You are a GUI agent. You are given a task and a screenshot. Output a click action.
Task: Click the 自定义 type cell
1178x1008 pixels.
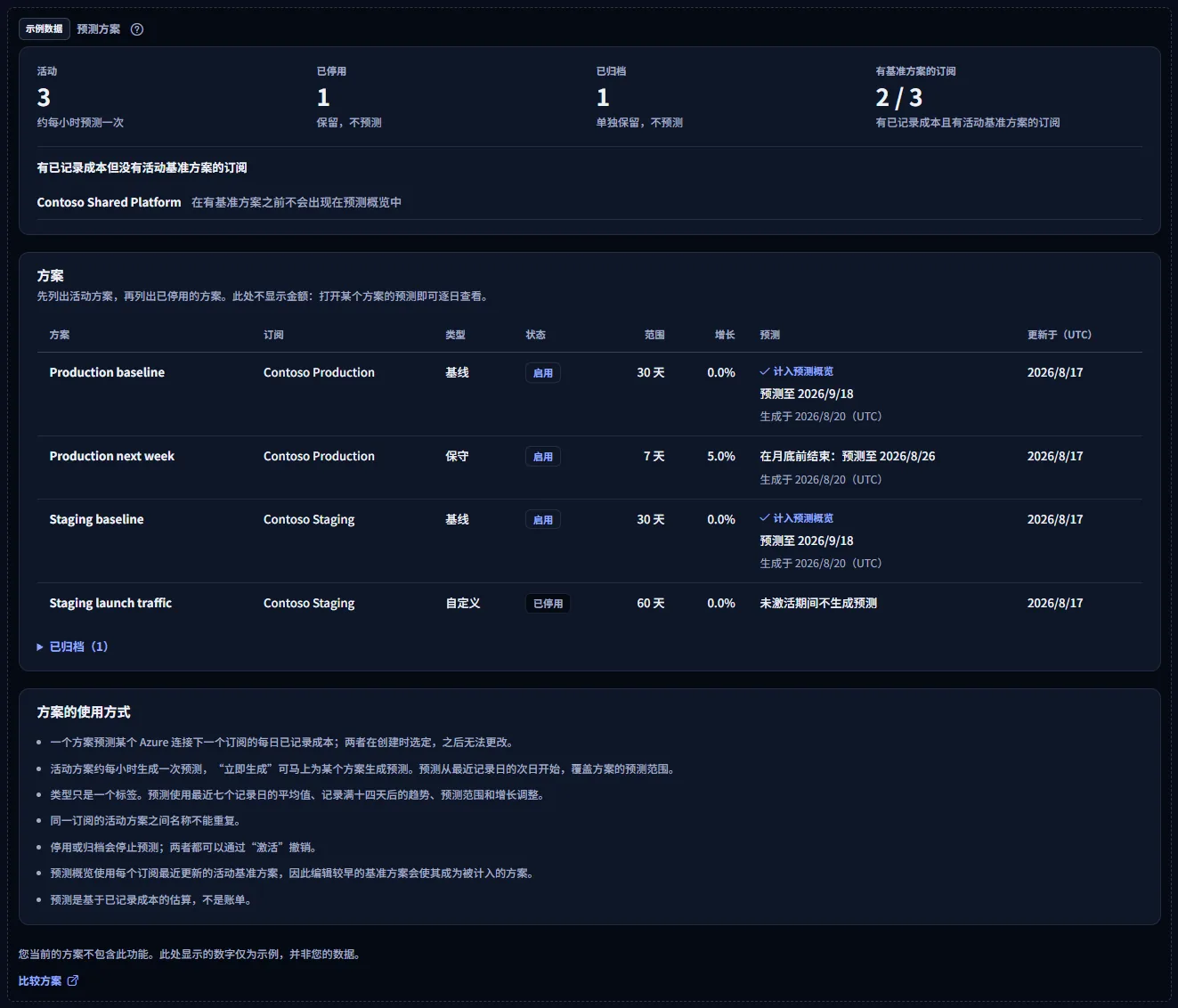tap(463, 603)
